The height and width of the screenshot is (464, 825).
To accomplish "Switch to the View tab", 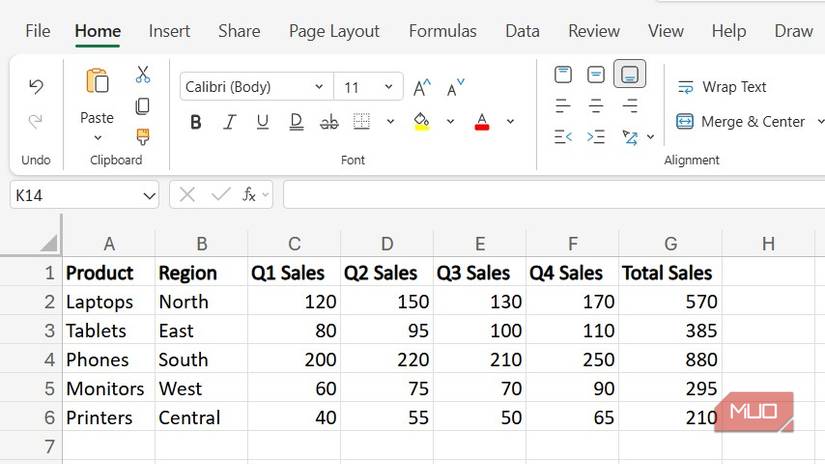I will (x=666, y=31).
